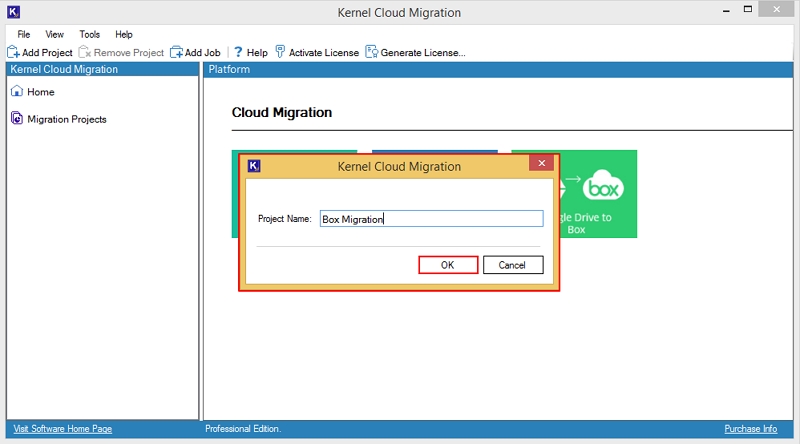The height and width of the screenshot is (444, 800).
Task: Click the Generate License... text label
Action: [422, 53]
